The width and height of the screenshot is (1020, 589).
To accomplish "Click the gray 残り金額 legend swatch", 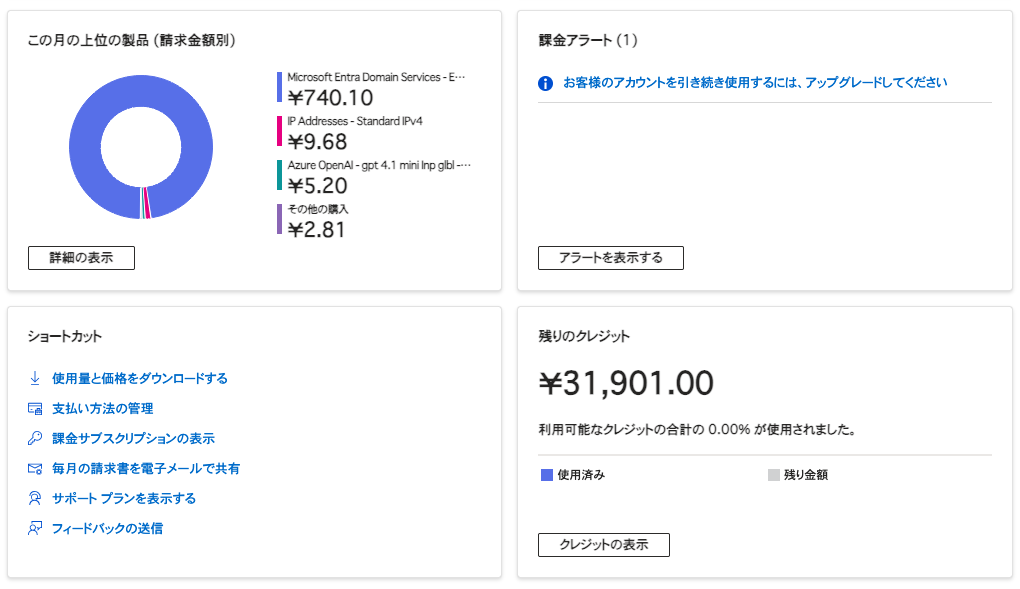I will coord(773,474).
